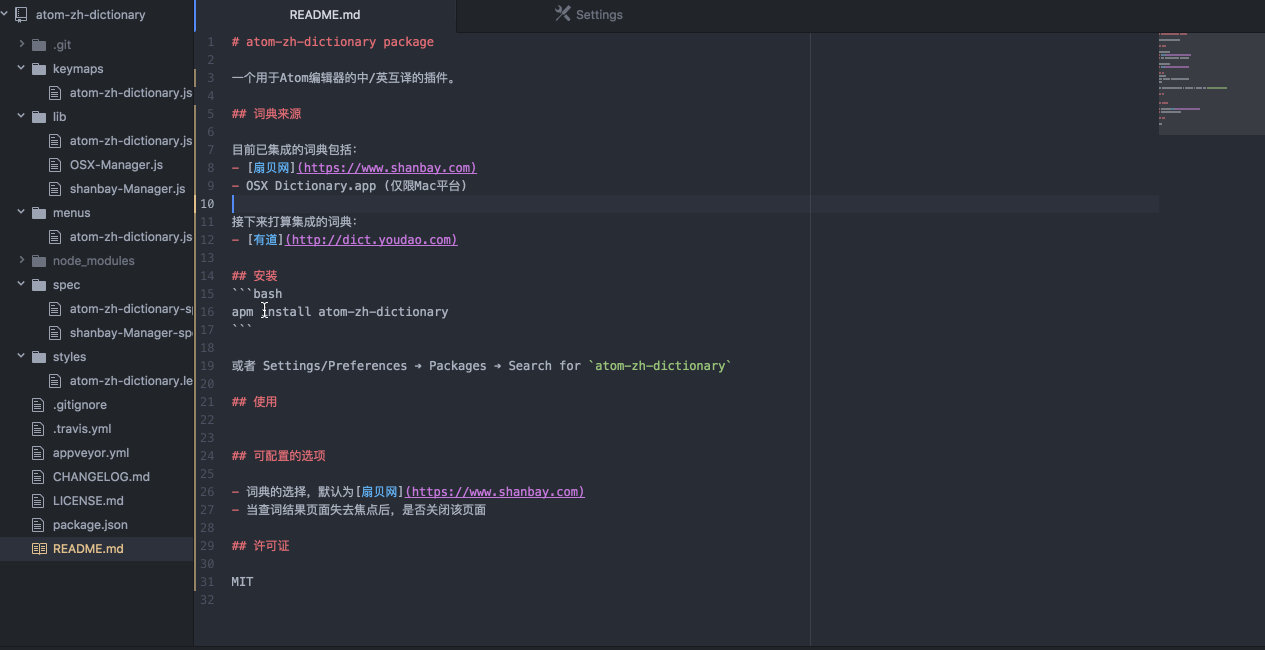Click the tools icon on Settings tab
The image size is (1265, 650).
(x=563, y=14)
